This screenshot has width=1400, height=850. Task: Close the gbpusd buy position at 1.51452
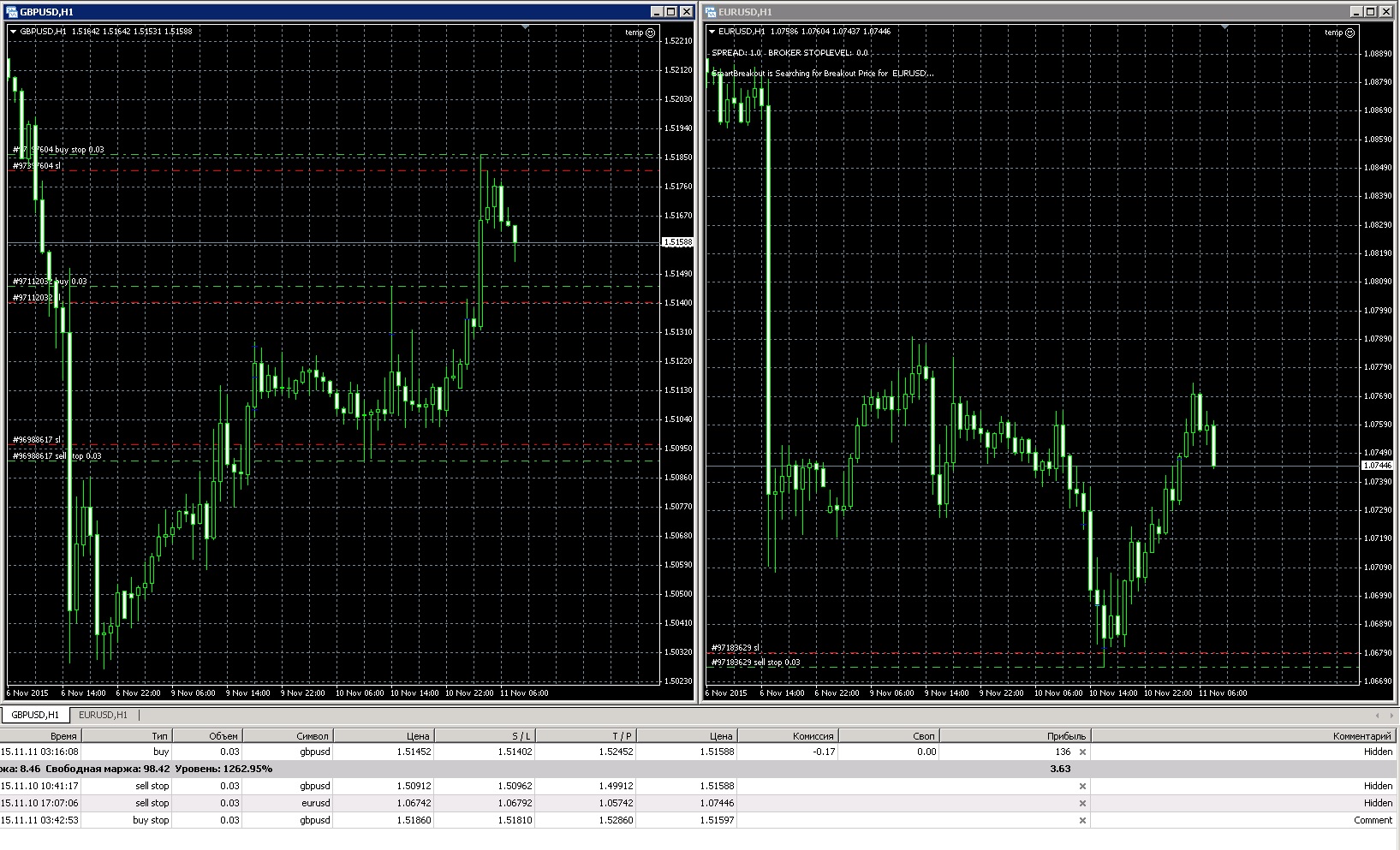point(1082,752)
